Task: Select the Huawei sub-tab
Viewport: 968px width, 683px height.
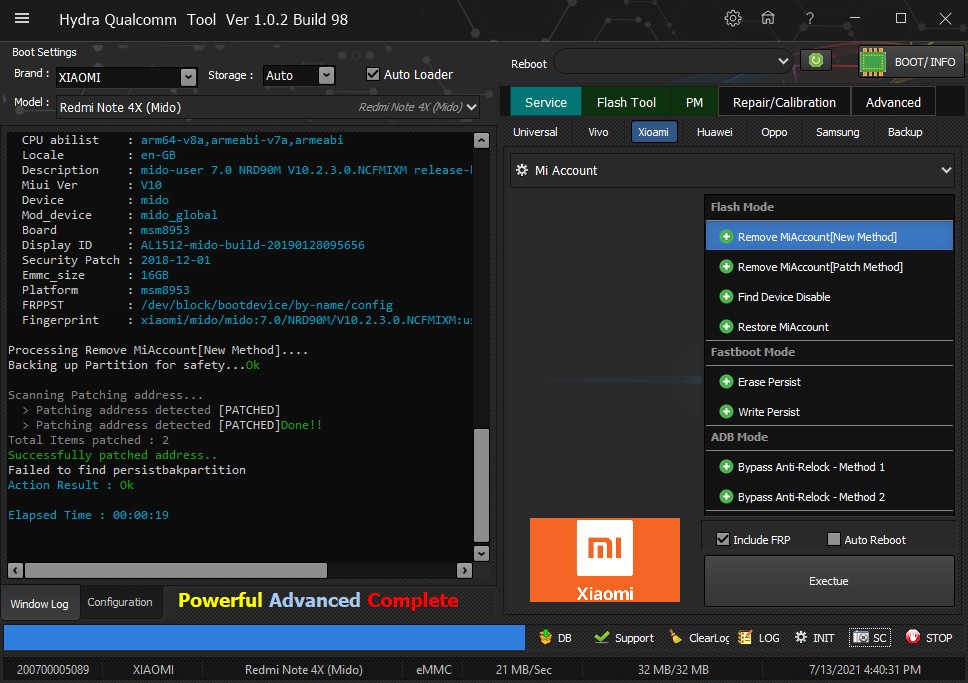Action: coord(714,132)
